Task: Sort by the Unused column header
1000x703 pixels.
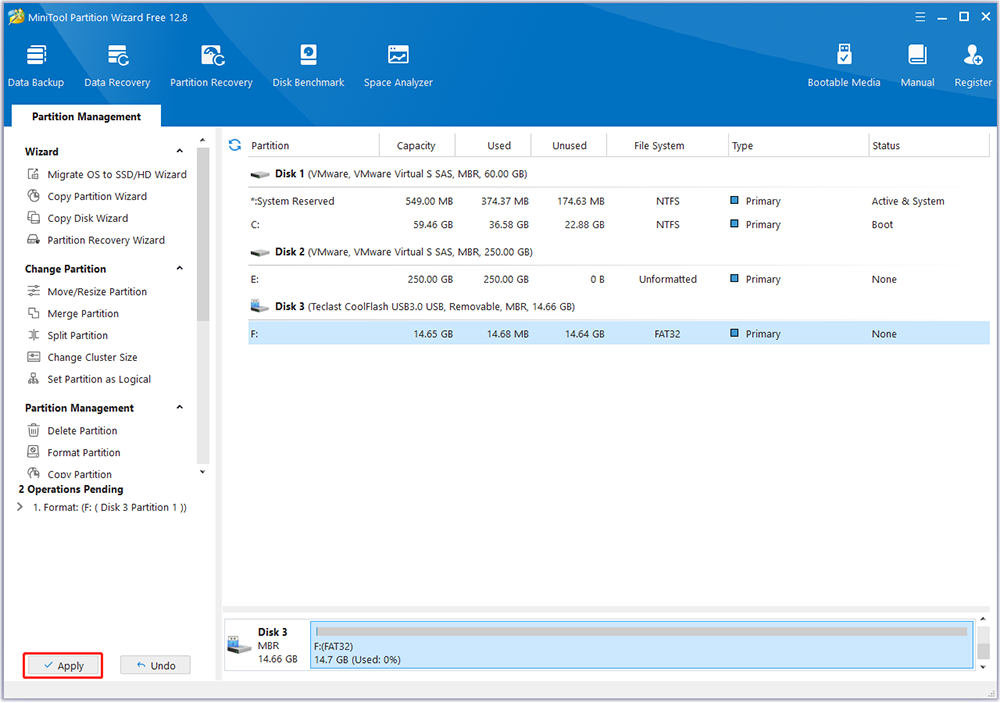Action: pos(569,145)
